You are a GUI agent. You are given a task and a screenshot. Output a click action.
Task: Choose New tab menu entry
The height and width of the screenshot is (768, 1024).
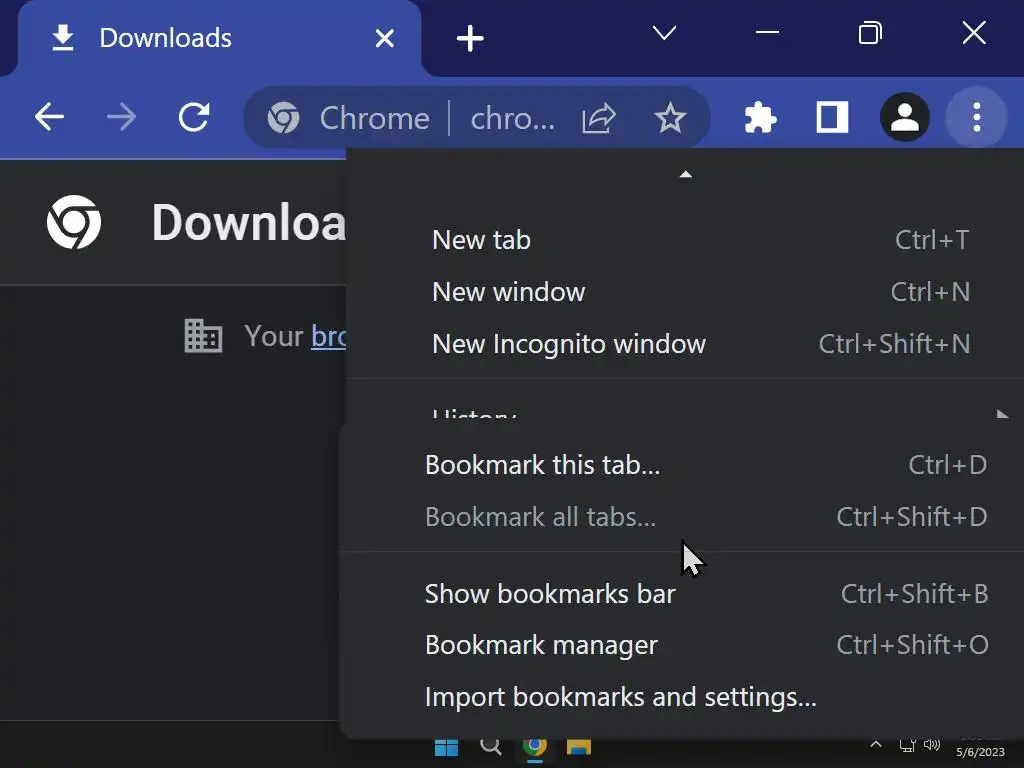point(684,240)
